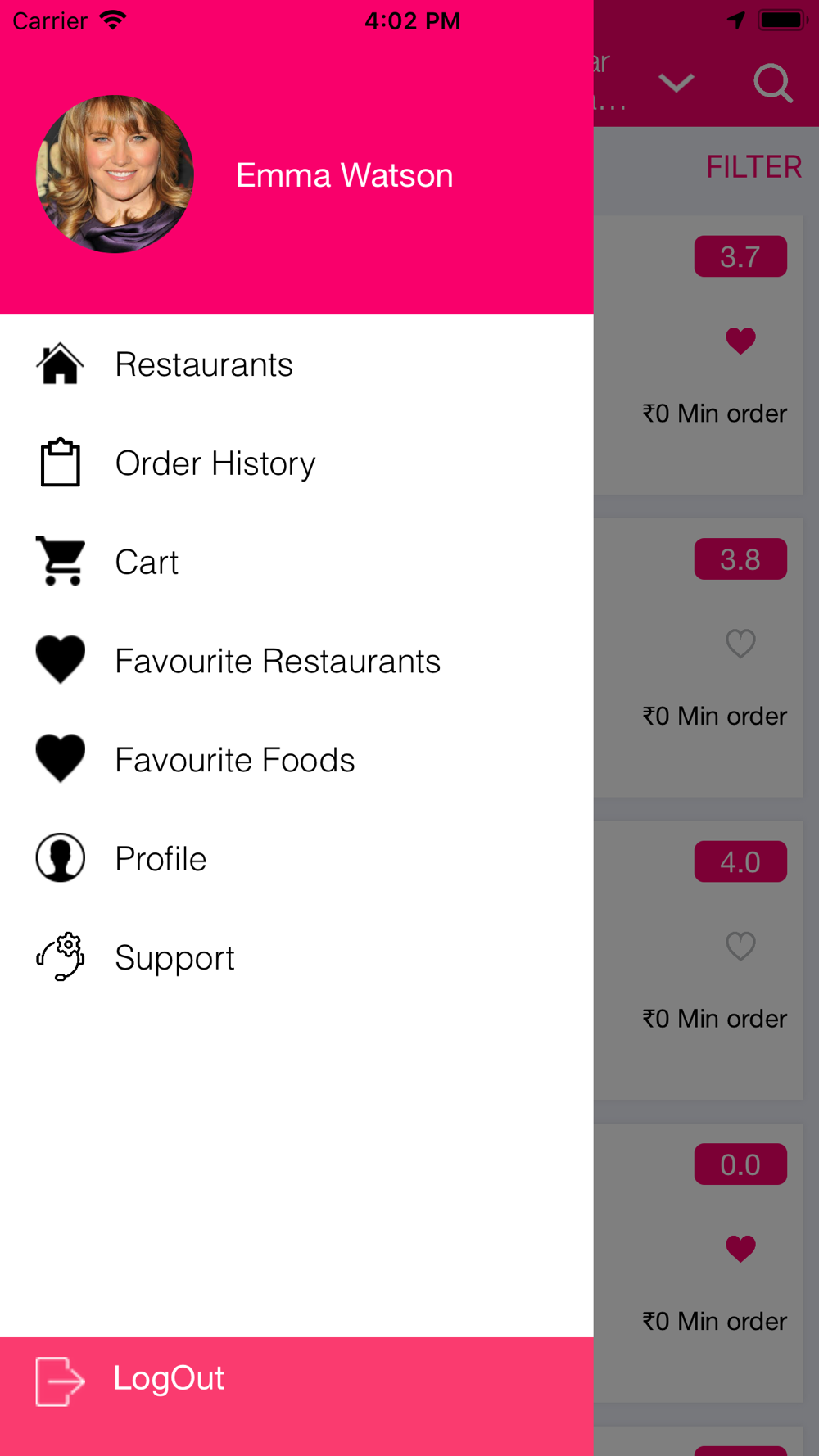Unfavourite the restaurant rated 3.7
Image resolution: width=819 pixels, height=1456 pixels.
[x=740, y=341]
